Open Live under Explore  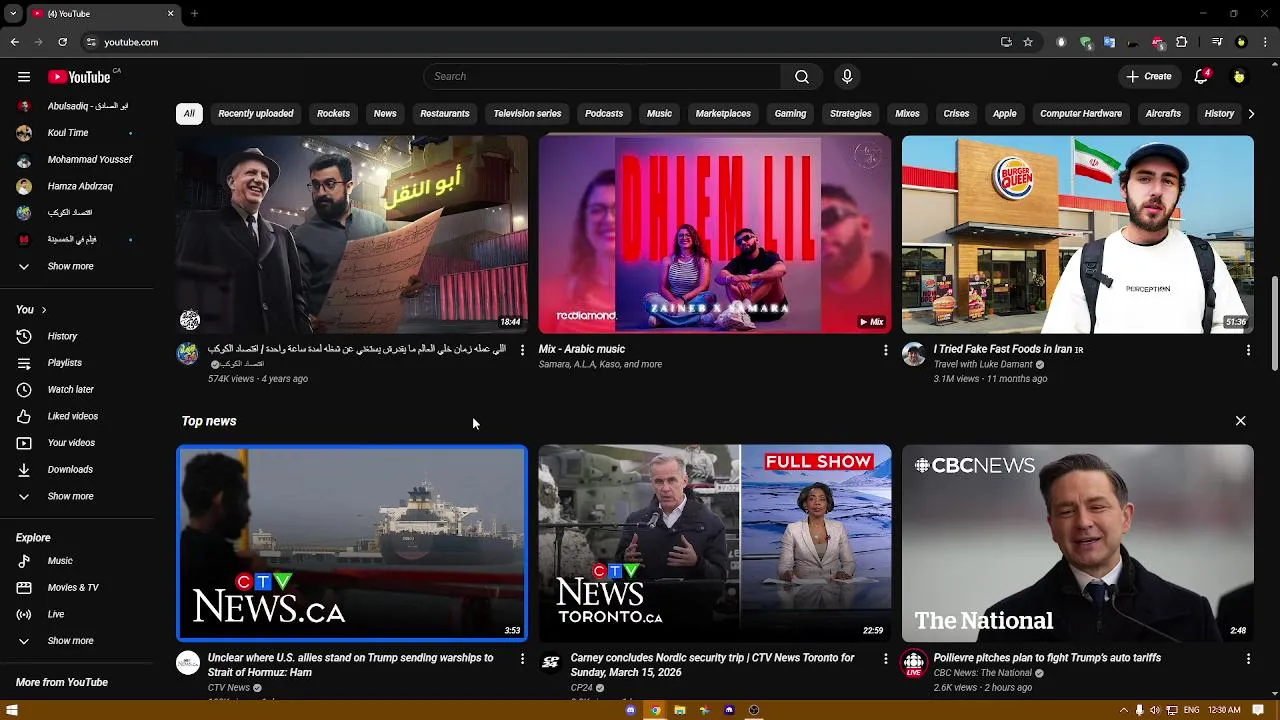tap(56, 614)
